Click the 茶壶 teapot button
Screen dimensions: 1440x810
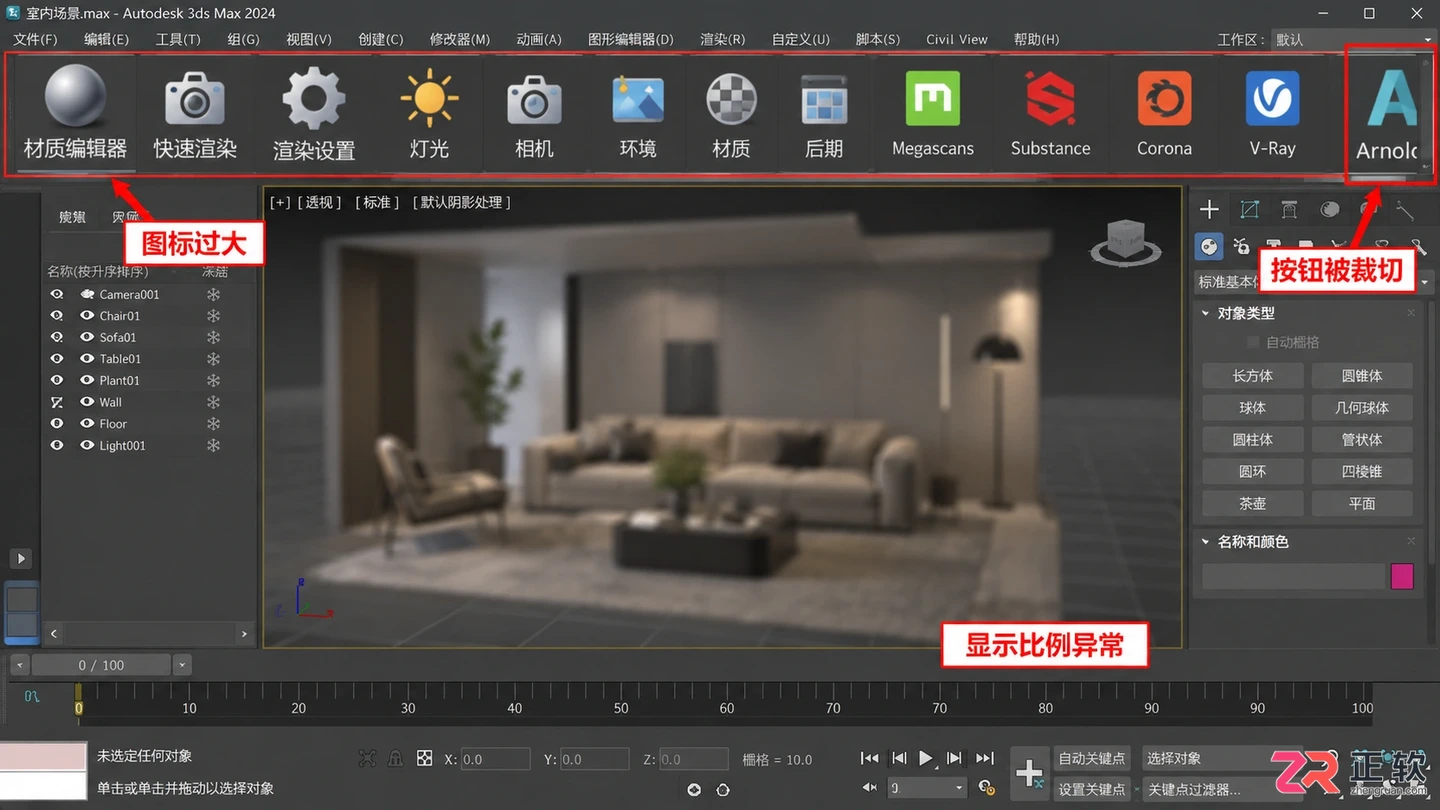tap(1253, 503)
